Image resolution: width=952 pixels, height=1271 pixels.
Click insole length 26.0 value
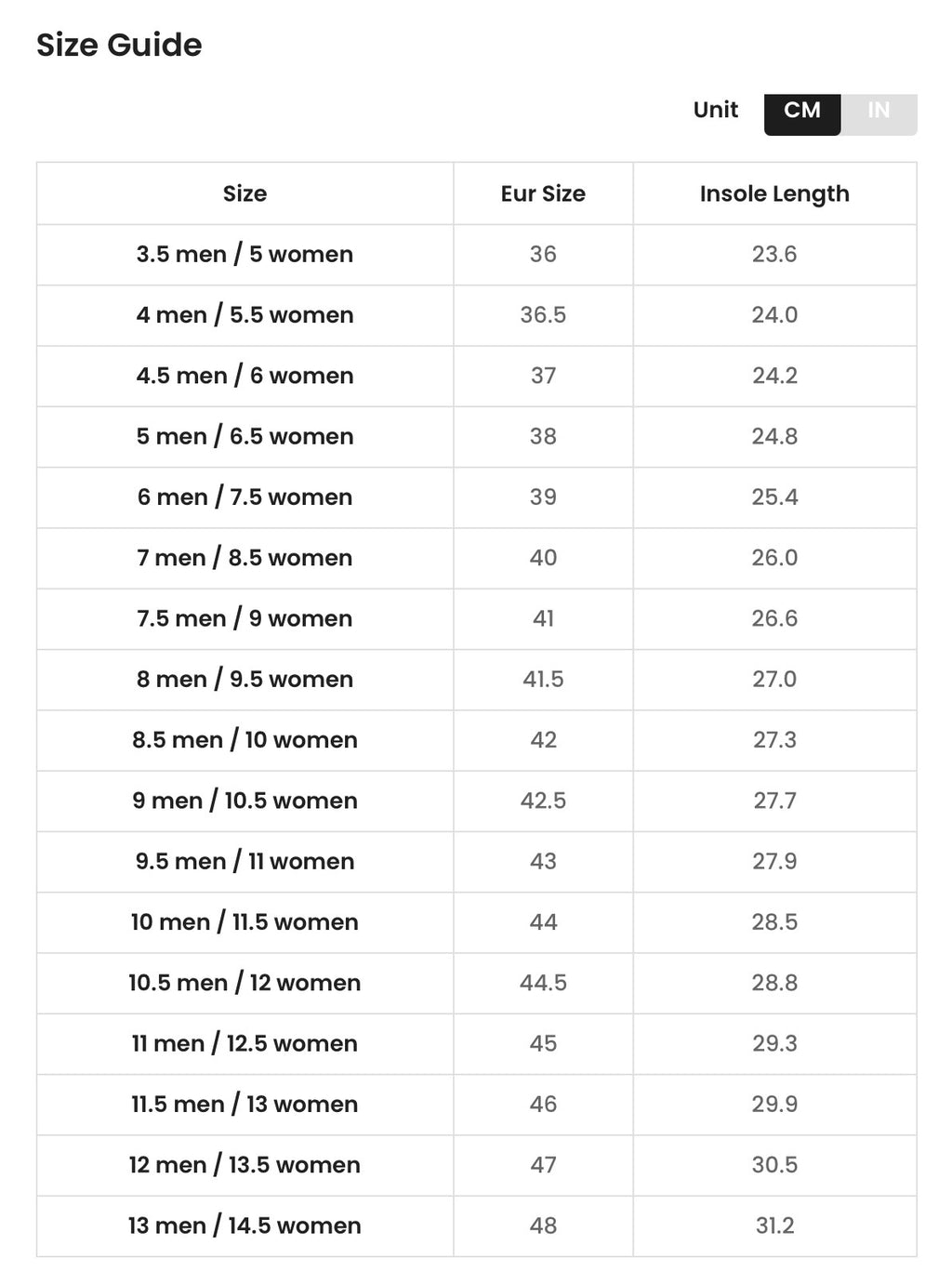tap(774, 558)
